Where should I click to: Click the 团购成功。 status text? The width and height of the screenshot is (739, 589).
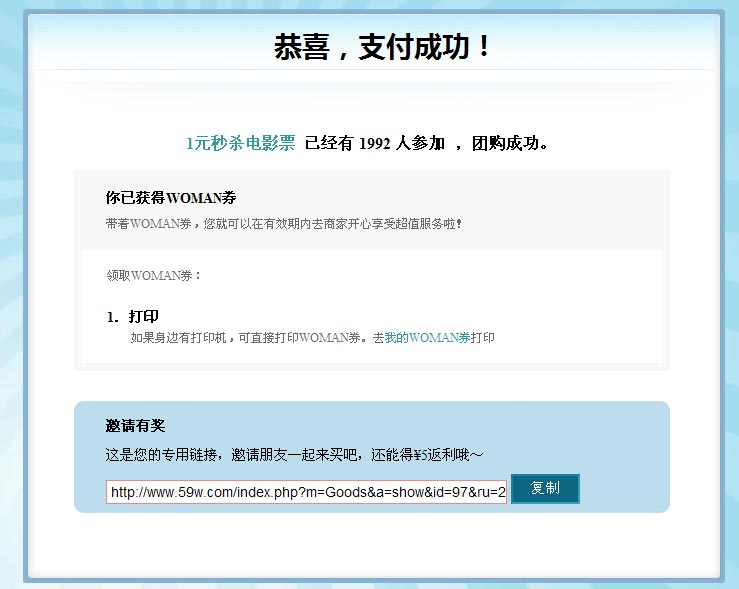(x=510, y=143)
